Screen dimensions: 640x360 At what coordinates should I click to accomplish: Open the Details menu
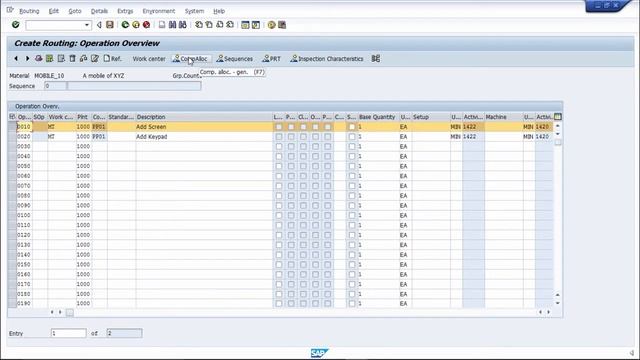tap(99, 11)
